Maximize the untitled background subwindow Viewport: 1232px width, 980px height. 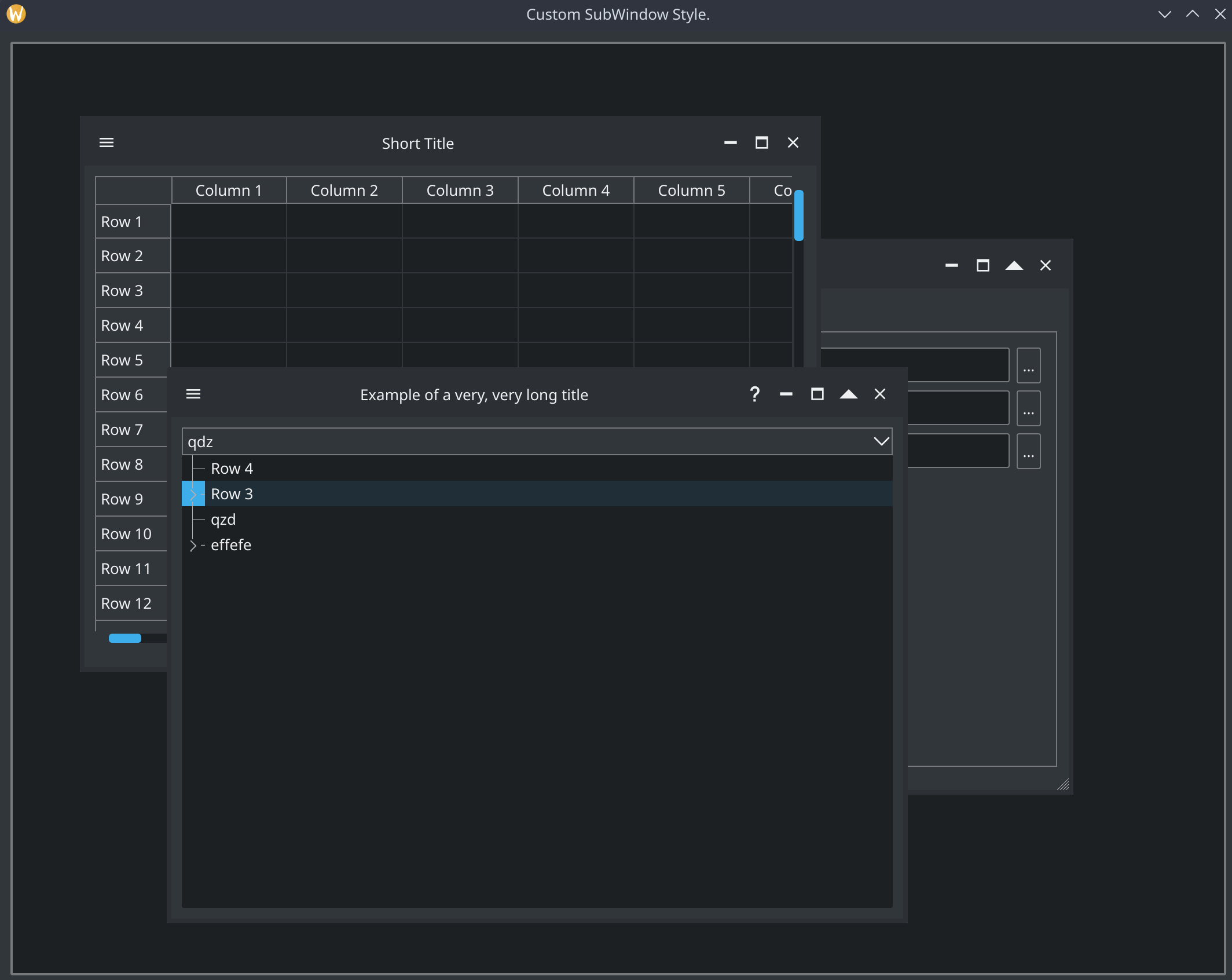tap(983, 265)
